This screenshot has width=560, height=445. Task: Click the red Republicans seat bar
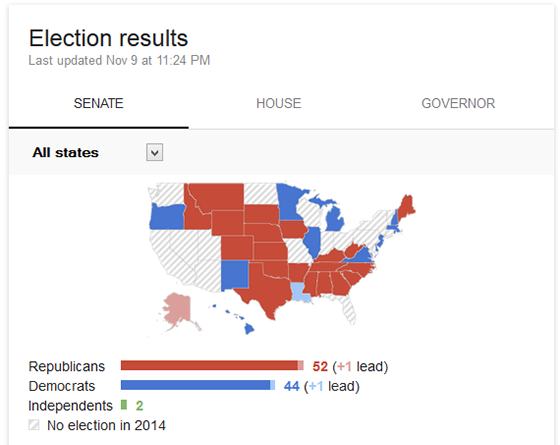tap(212, 366)
